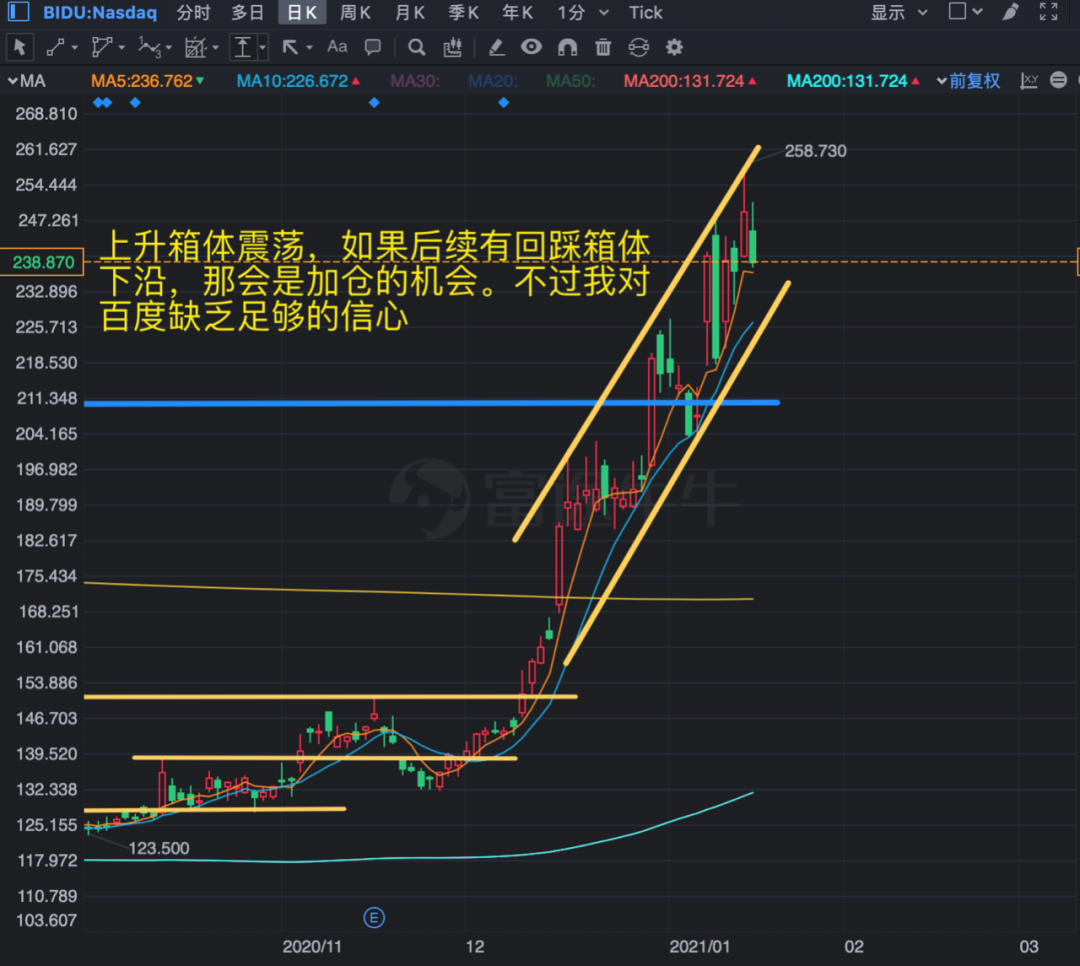1080x966 pixels.
Task: Select the cursor pointer tool
Action: point(19,47)
